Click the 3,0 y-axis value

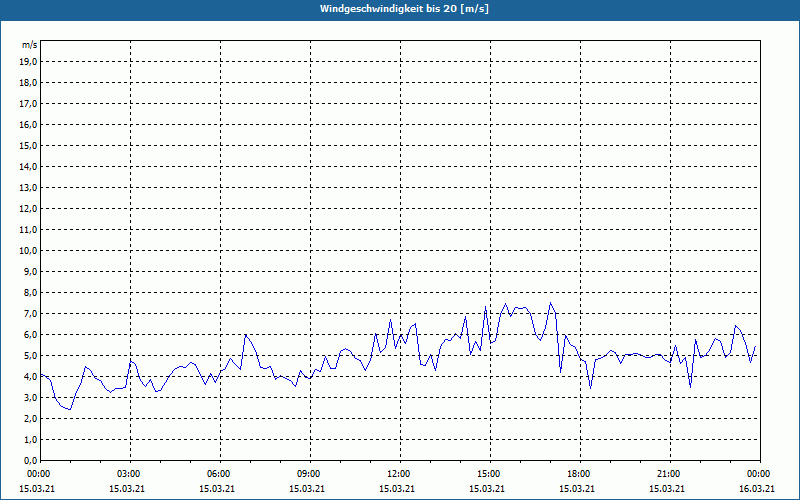coord(31,397)
